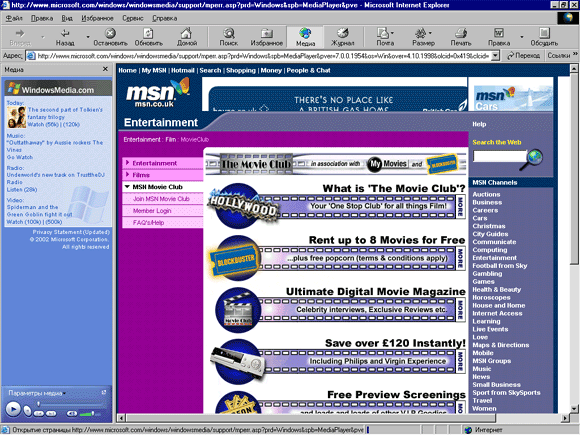
Task: Click the Остановить (Stop) toolbar icon
Action: tap(110, 34)
